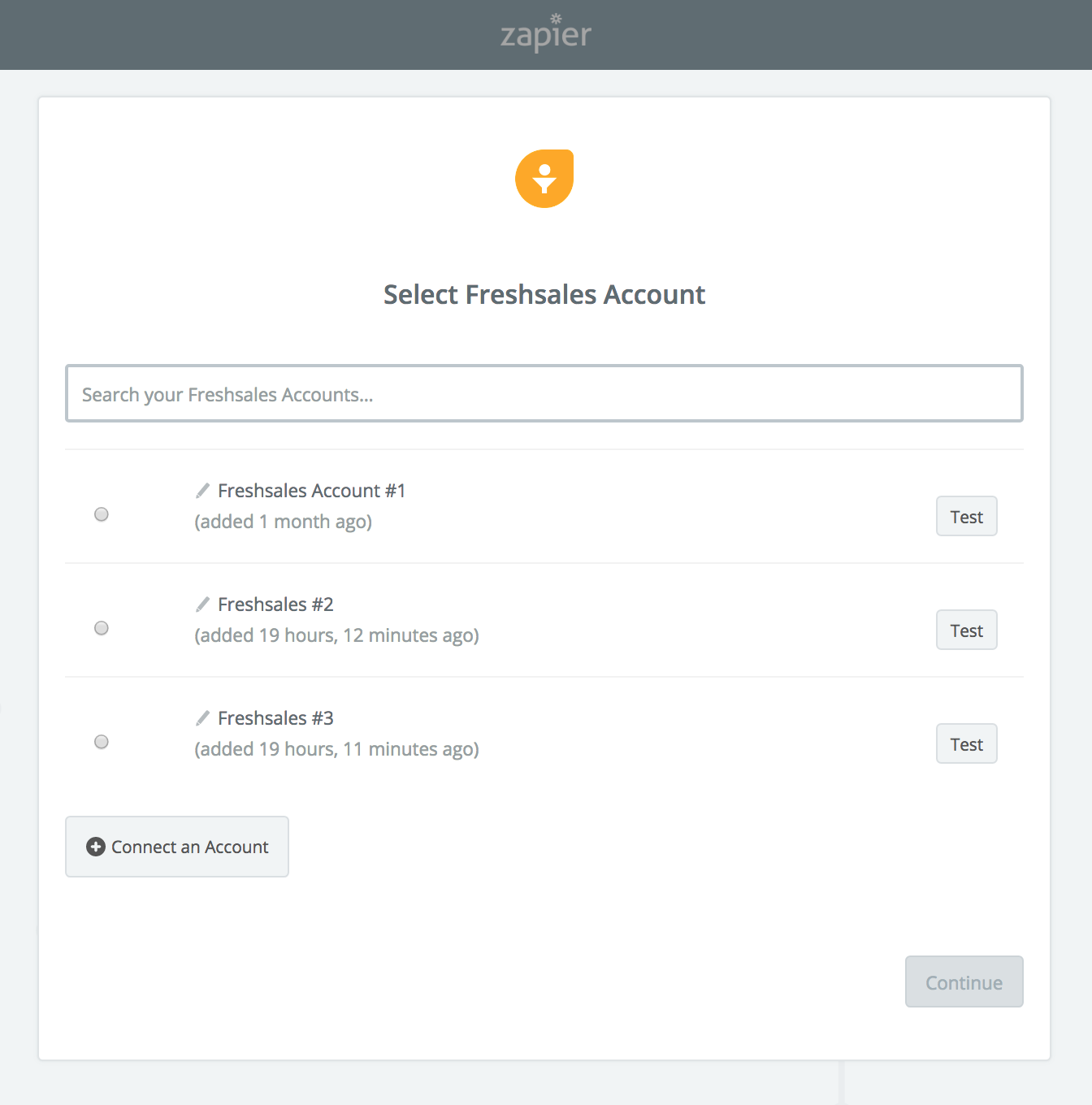This screenshot has width=1092, height=1105.
Task: Click the Zapier logo in header
Action: (x=545, y=34)
